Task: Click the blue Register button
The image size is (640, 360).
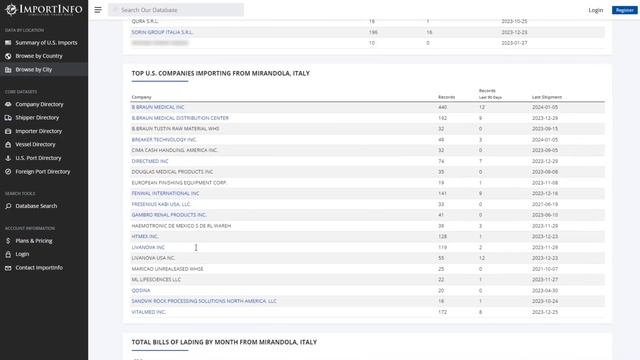Action: pos(624,10)
